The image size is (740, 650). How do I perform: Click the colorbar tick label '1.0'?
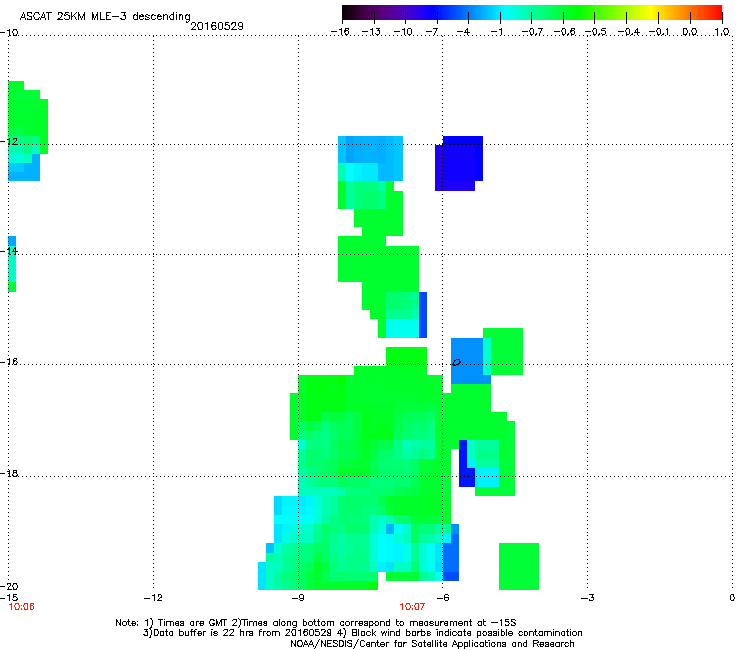point(722,32)
